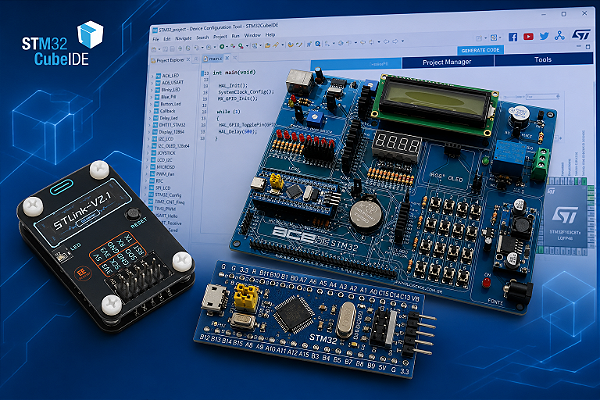Select the MICROSD project
This screenshot has height=400, width=600.
coord(165,167)
